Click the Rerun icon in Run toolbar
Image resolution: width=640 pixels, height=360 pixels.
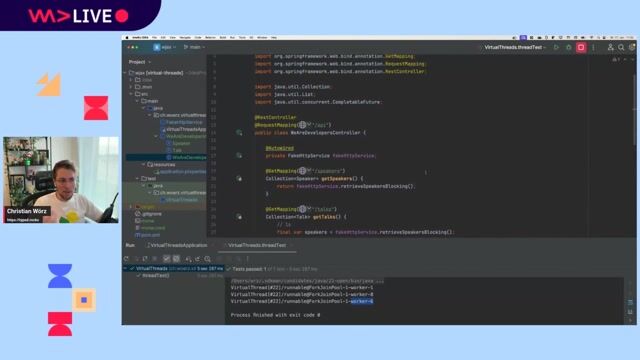127,259
